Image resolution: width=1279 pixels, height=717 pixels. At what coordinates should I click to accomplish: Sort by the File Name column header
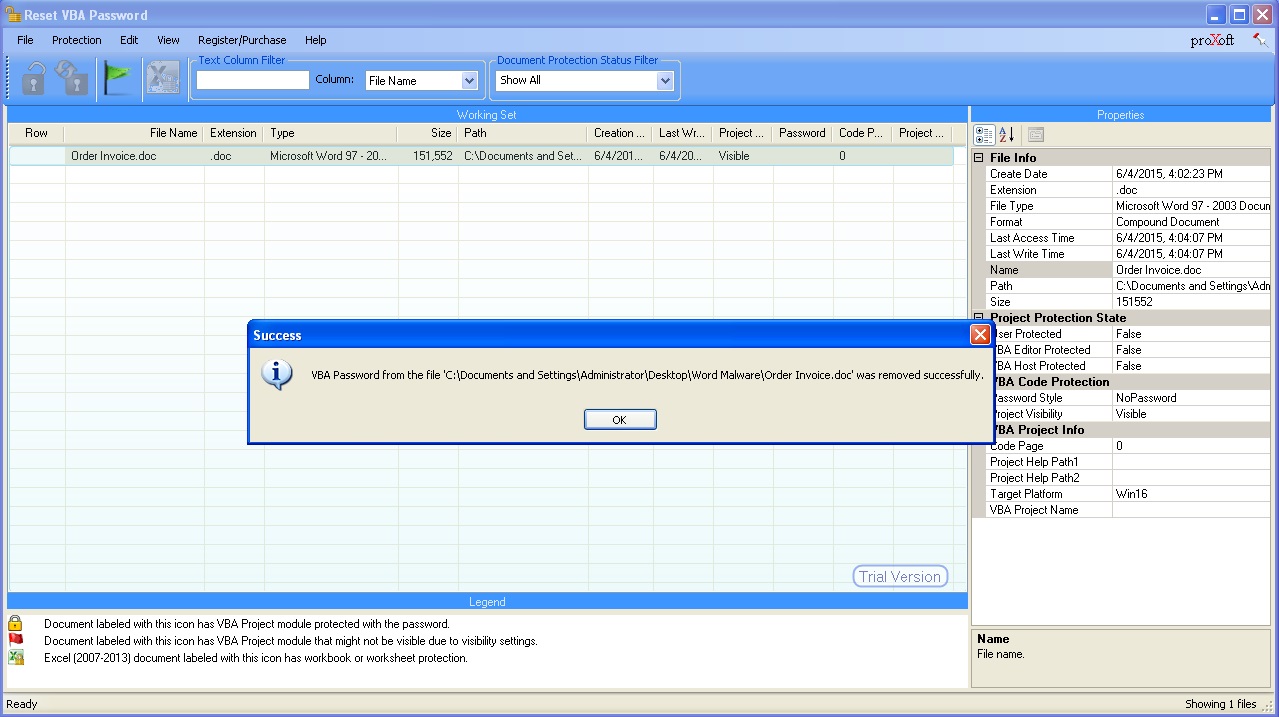point(134,133)
